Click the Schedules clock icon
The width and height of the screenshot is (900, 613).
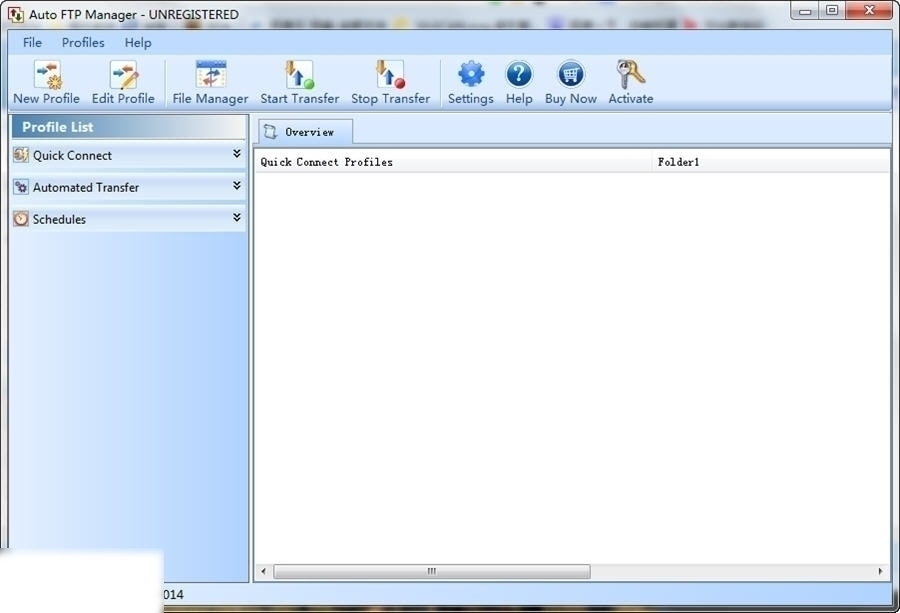coord(21,219)
